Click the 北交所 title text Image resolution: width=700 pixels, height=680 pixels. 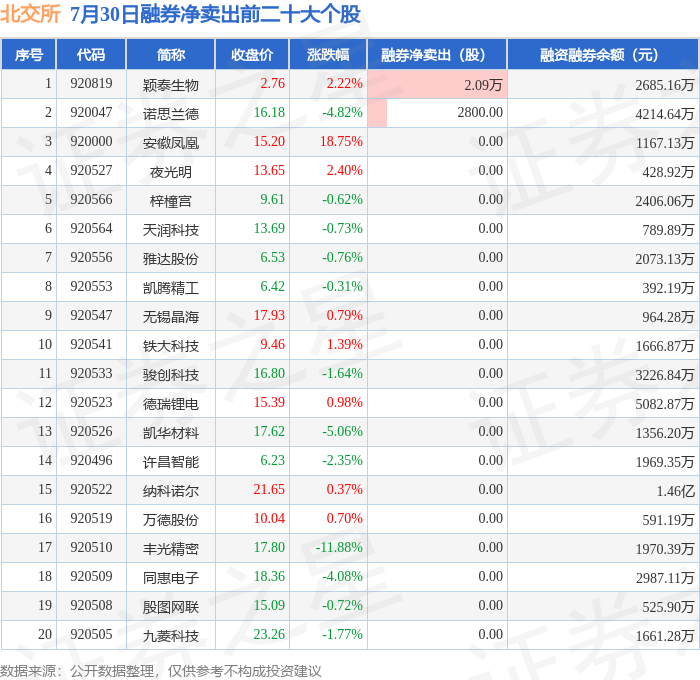(30, 14)
